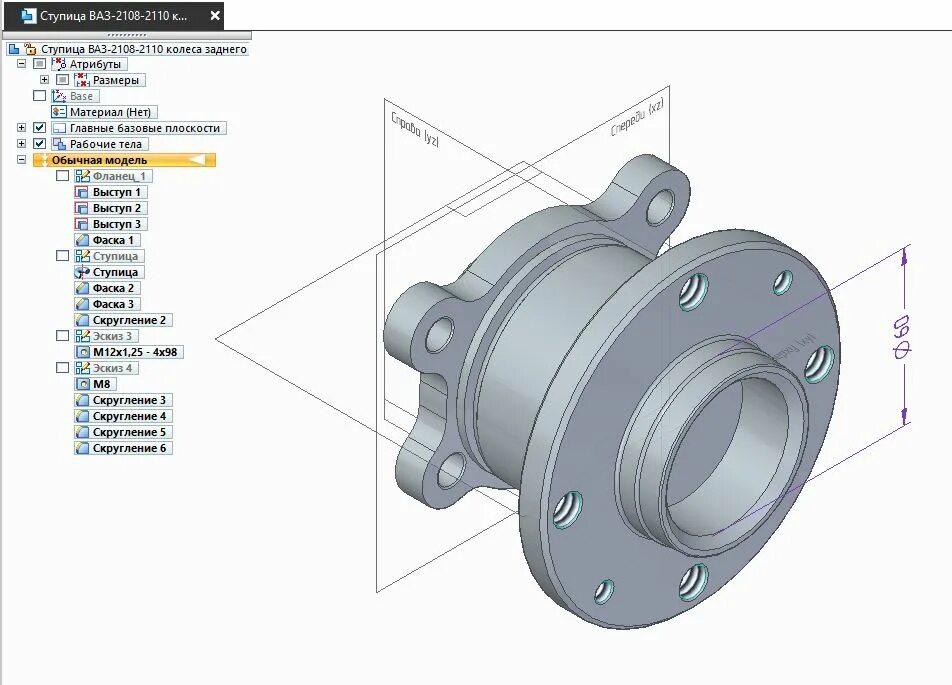Image resolution: width=952 pixels, height=685 pixels.
Task: Select the Скругление 5 tree item
Action: pyautogui.click(x=123, y=432)
